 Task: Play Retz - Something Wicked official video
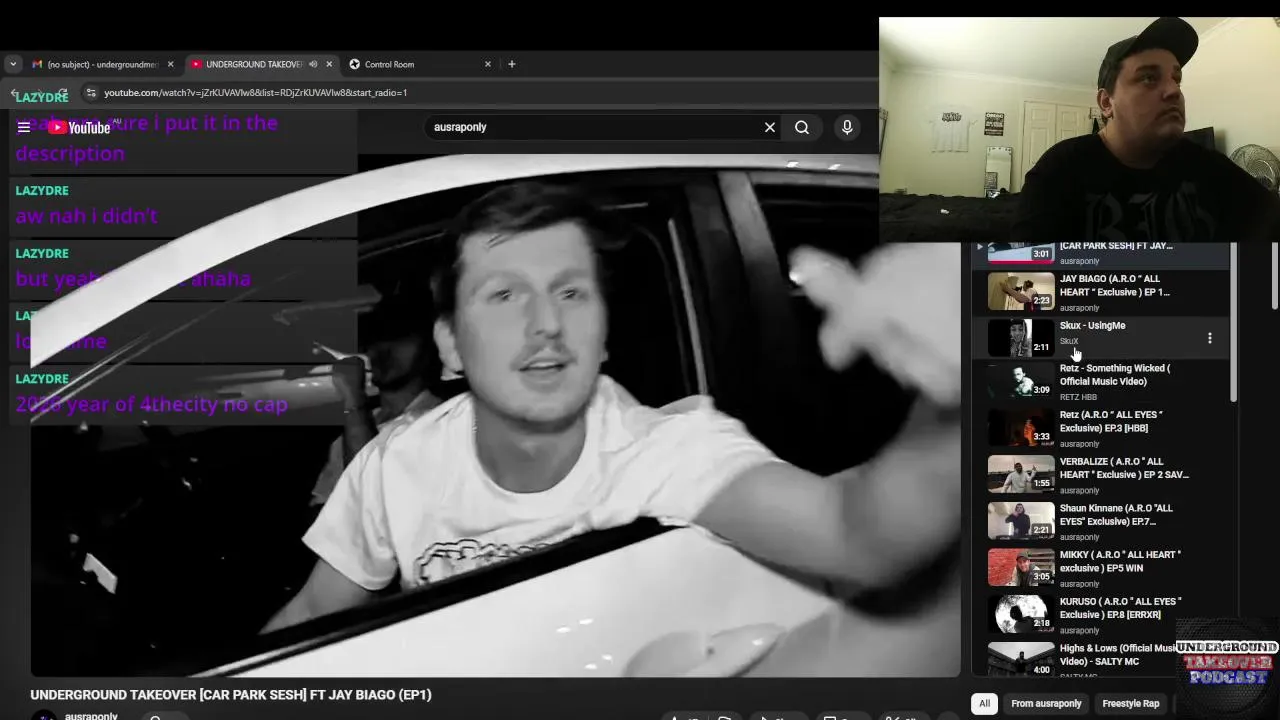1114,375
